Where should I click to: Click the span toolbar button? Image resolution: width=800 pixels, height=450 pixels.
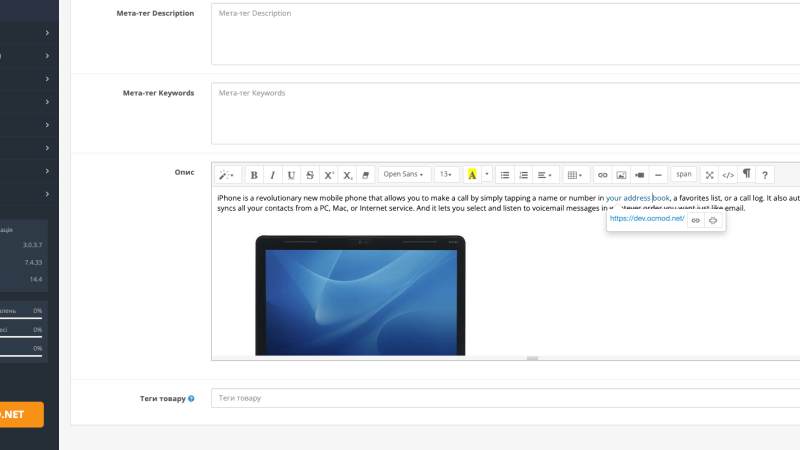tap(684, 174)
